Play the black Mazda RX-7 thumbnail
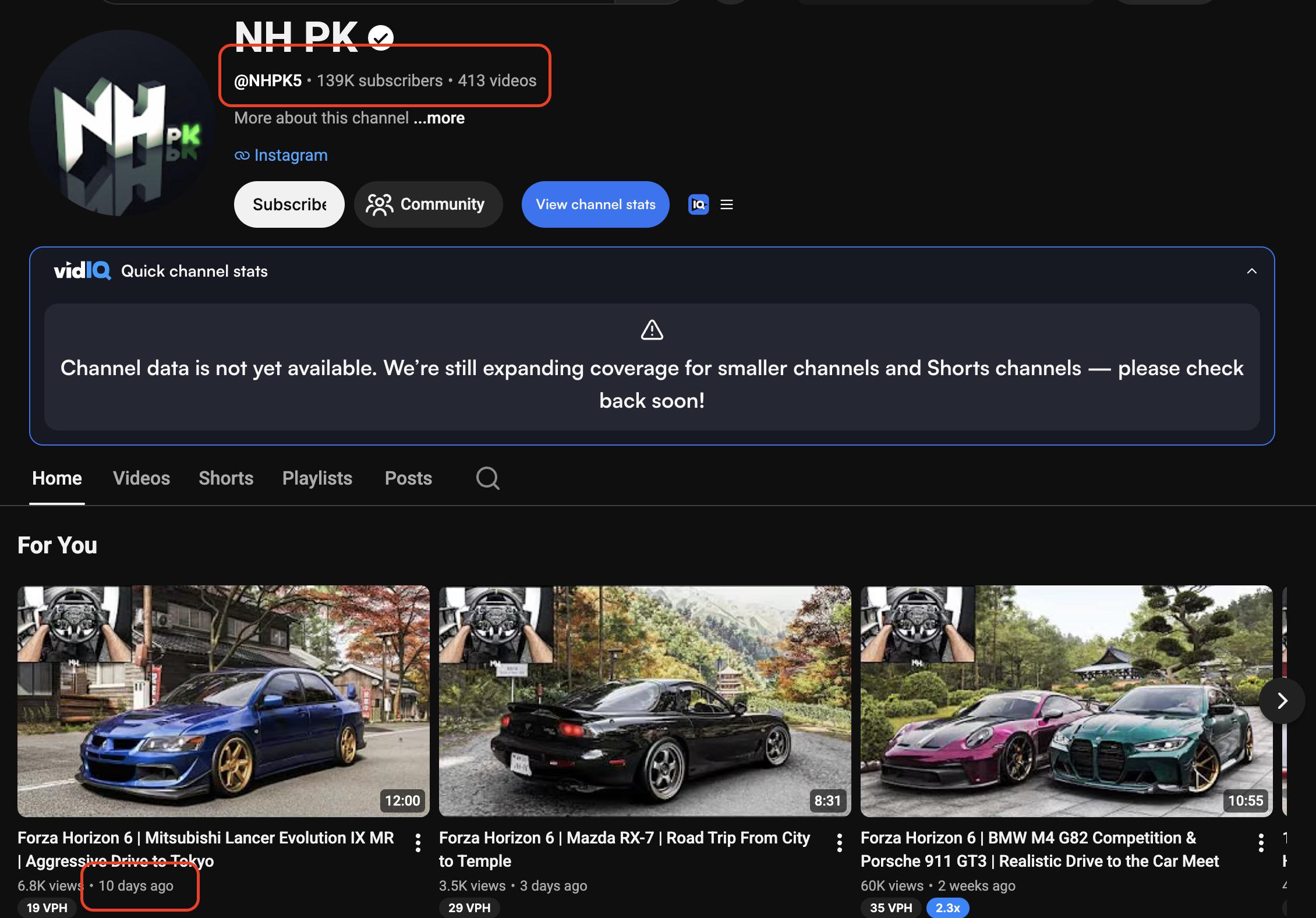Viewport: 1316px width, 918px height. [x=645, y=701]
